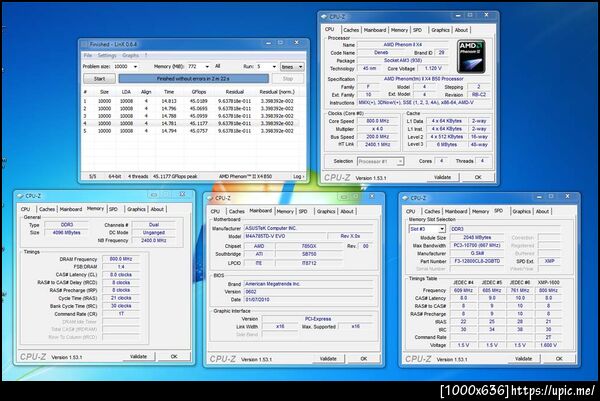
Task: Click Validate in the CPU-Z CPU window
Action: [x=442, y=177]
